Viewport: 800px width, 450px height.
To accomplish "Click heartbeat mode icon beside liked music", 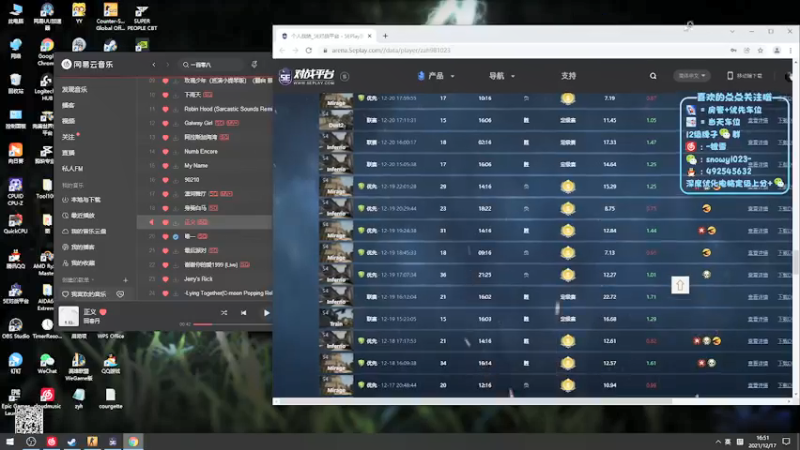I will [x=120, y=294].
